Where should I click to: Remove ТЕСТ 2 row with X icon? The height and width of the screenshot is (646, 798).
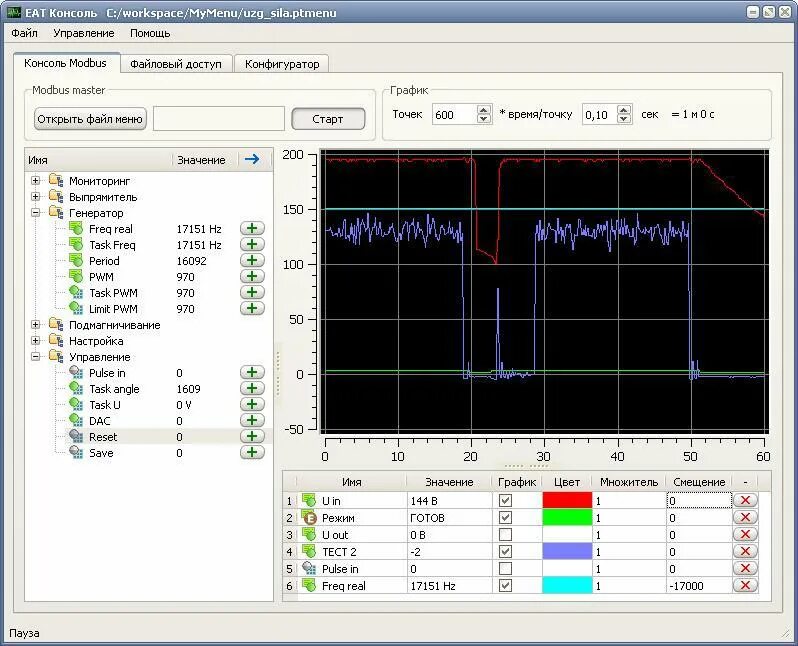click(x=745, y=551)
